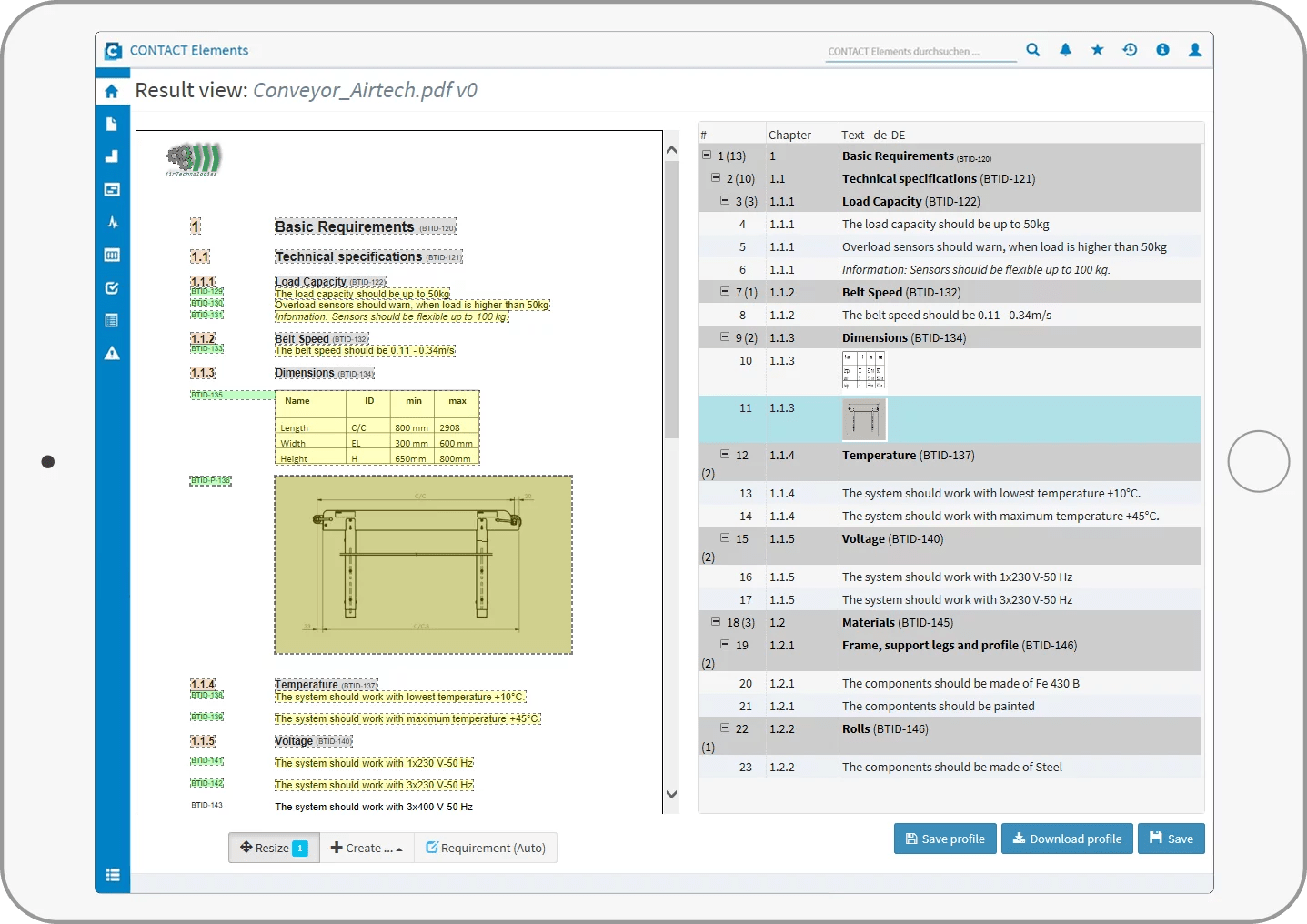
Task: Open the checked task sidebar icon
Action: [112, 287]
